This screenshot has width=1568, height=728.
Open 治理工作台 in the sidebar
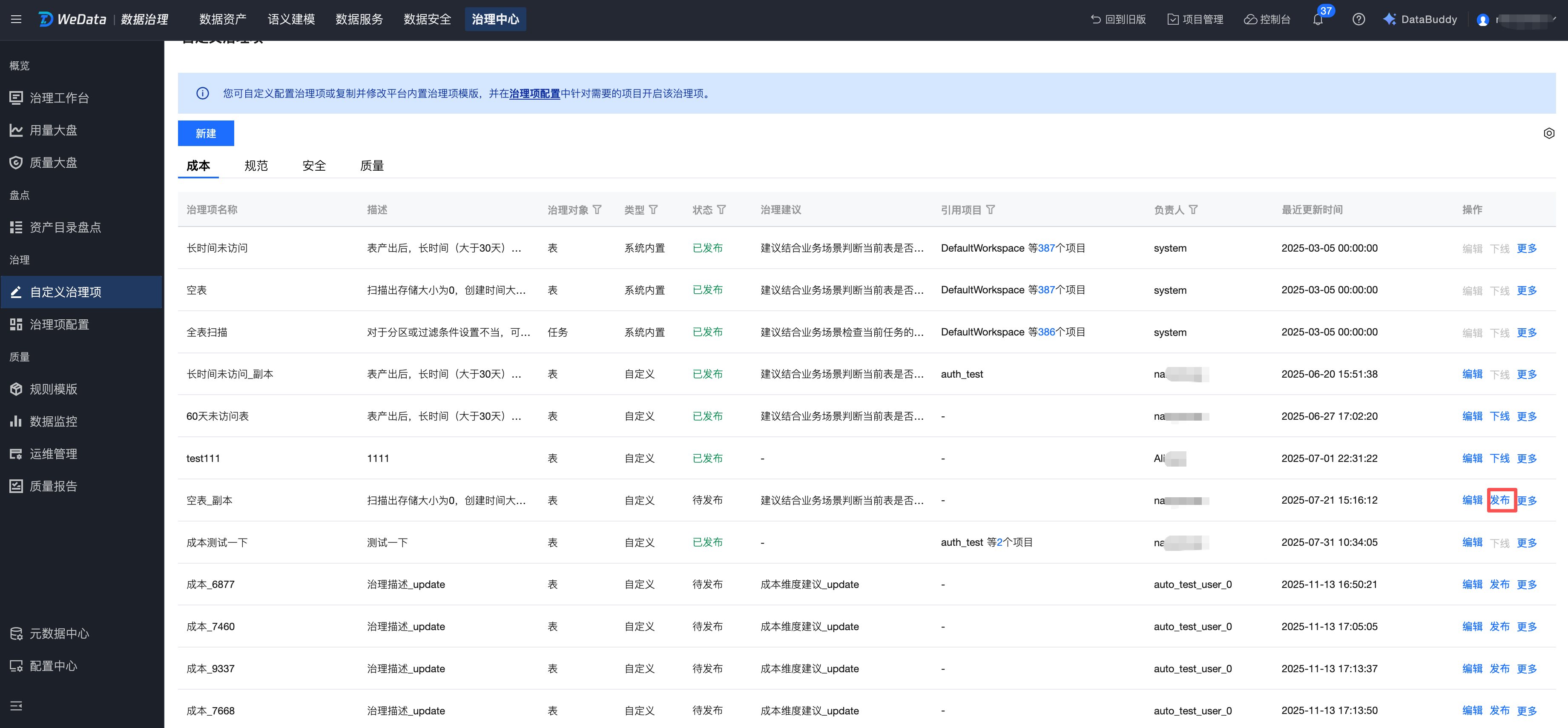59,98
